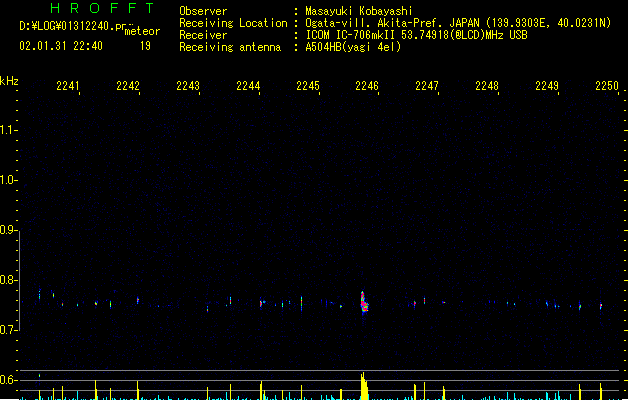Click the observer name Masayuki Kobayashi
Screen dimensions: 629x400
tap(359, 11)
